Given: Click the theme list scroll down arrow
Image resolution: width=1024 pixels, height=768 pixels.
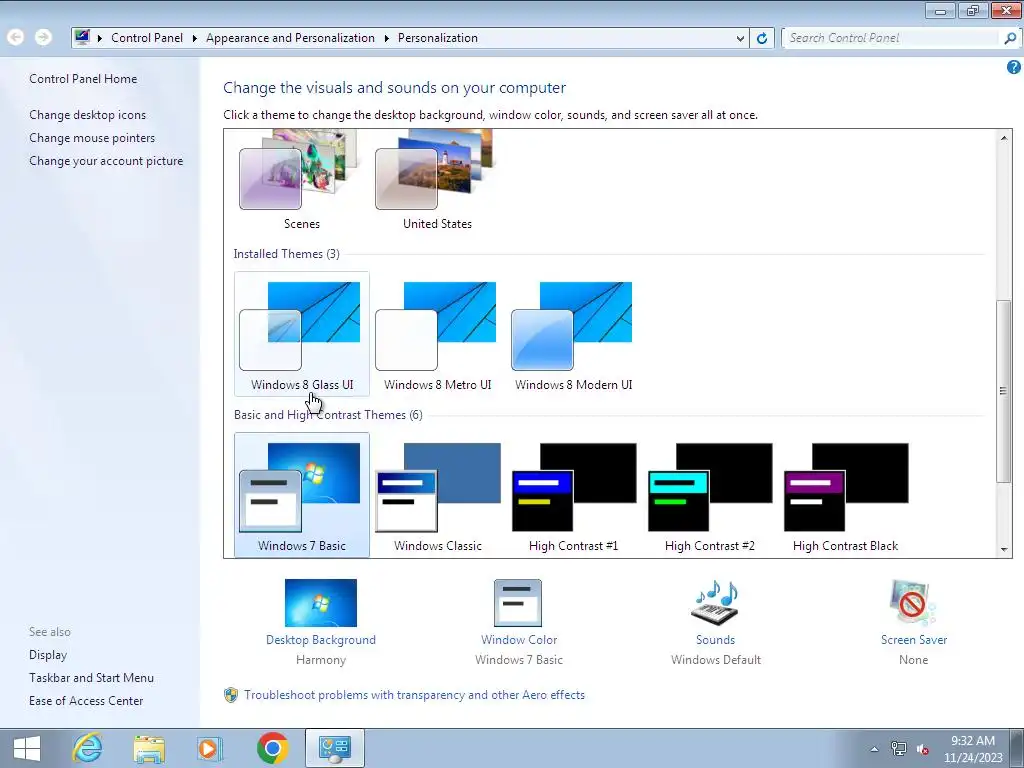Looking at the screenshot, I should tap(1004, 550).
